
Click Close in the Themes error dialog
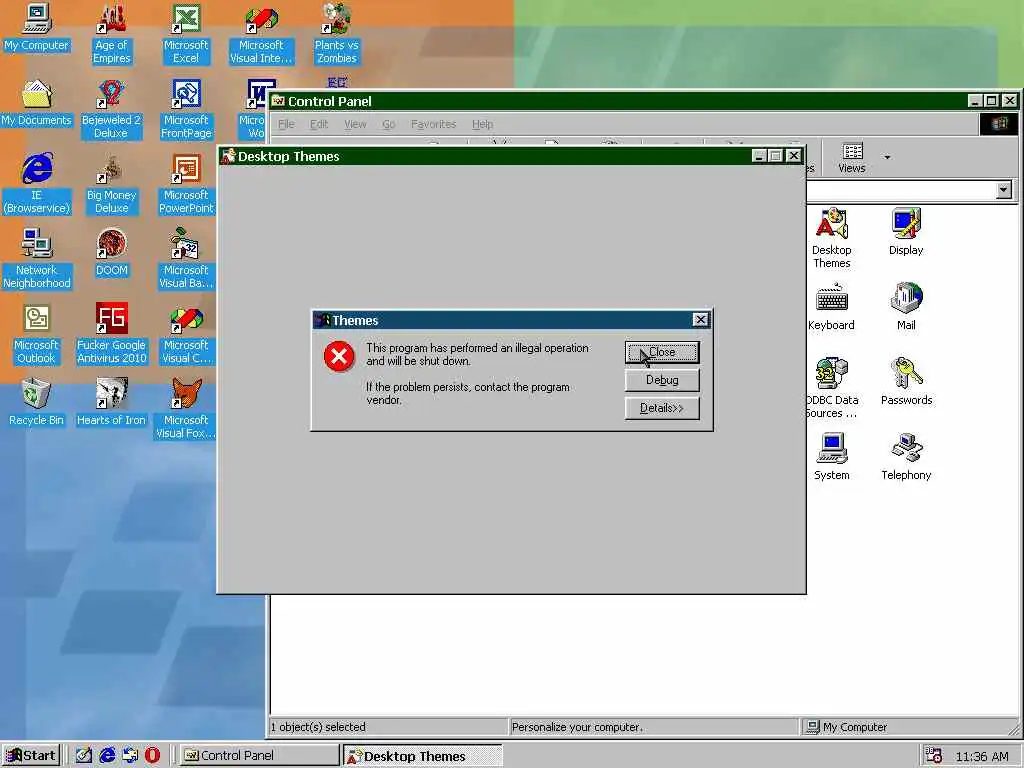(662, 352)
